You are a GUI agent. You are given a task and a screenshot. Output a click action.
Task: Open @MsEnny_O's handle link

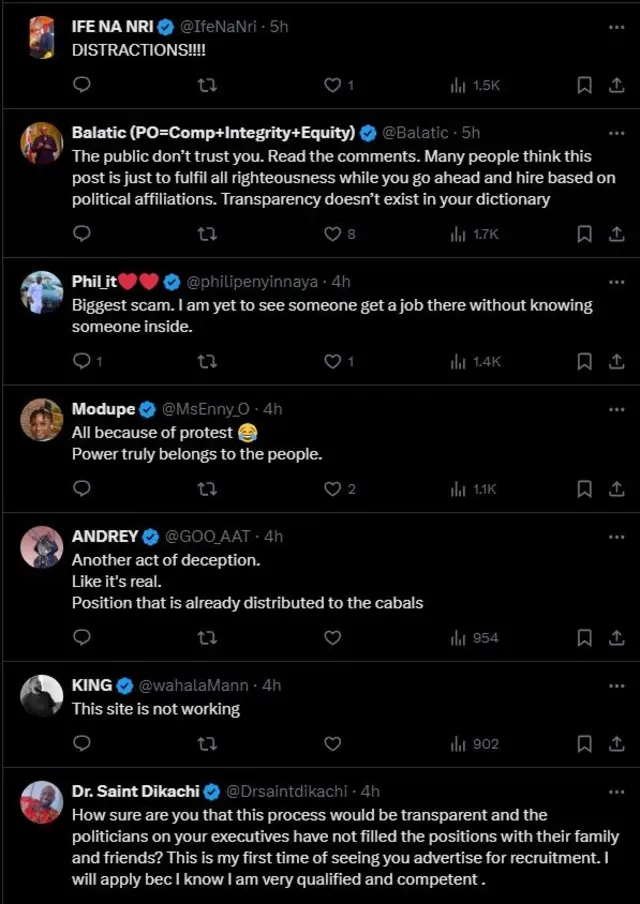pyautogui.click(x=206, y=408)
